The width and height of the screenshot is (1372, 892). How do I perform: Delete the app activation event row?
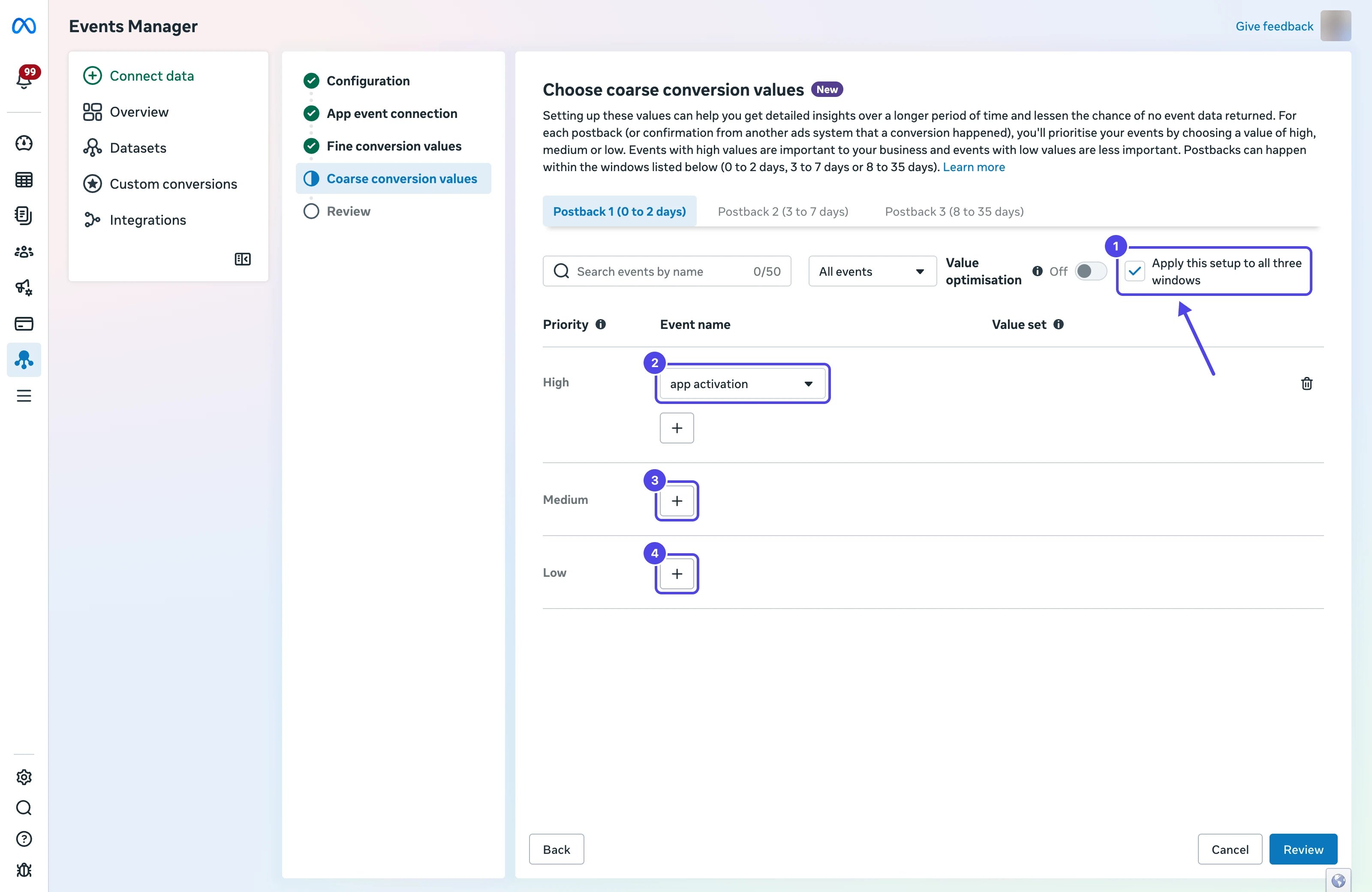tap(1307, 383)
